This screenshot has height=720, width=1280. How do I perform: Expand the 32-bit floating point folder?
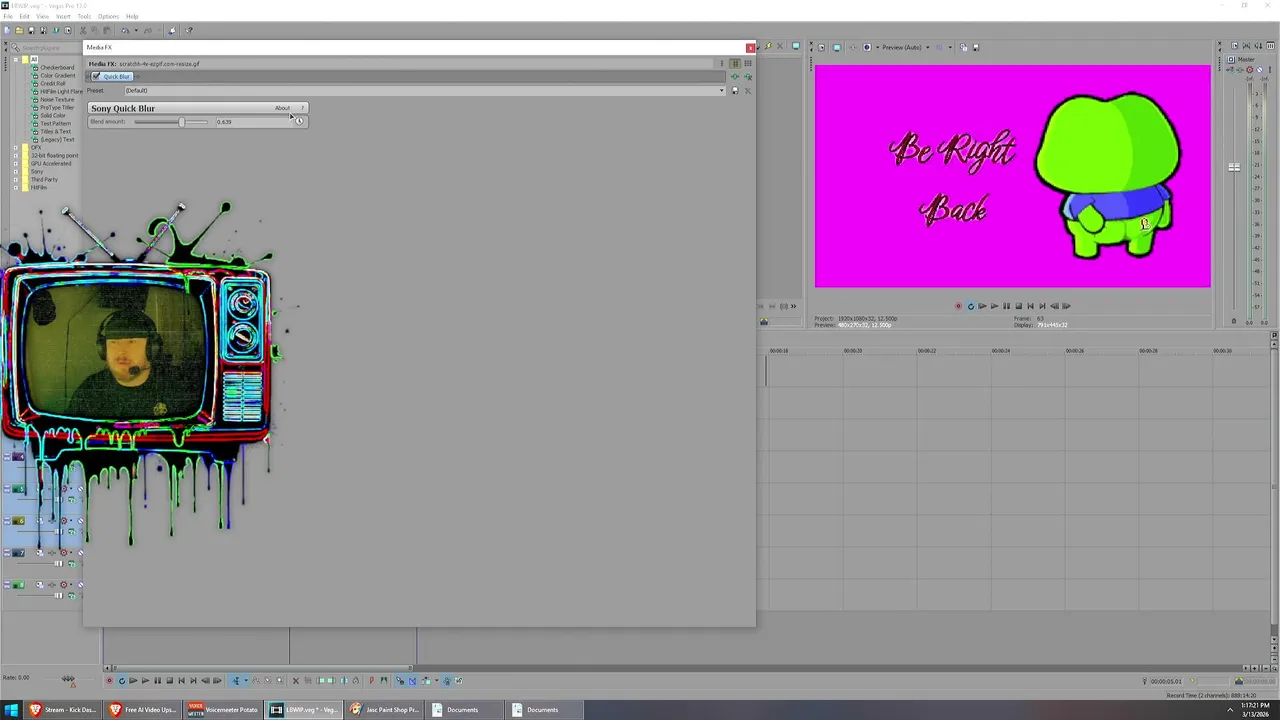[x=15, y=156]
